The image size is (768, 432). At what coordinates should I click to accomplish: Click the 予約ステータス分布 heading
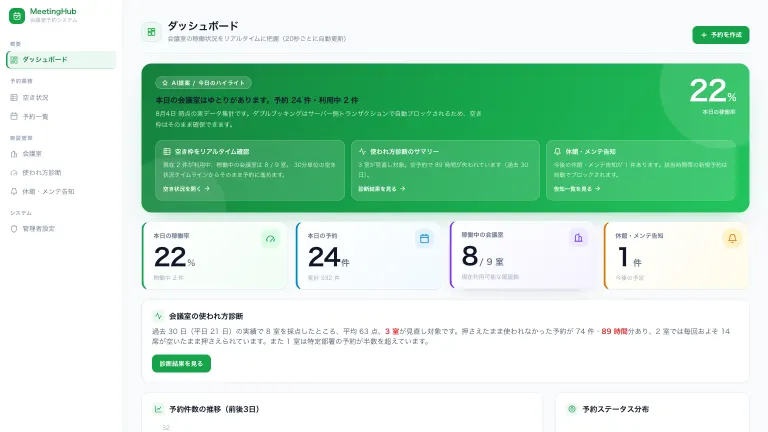click(x=616, y=409)
